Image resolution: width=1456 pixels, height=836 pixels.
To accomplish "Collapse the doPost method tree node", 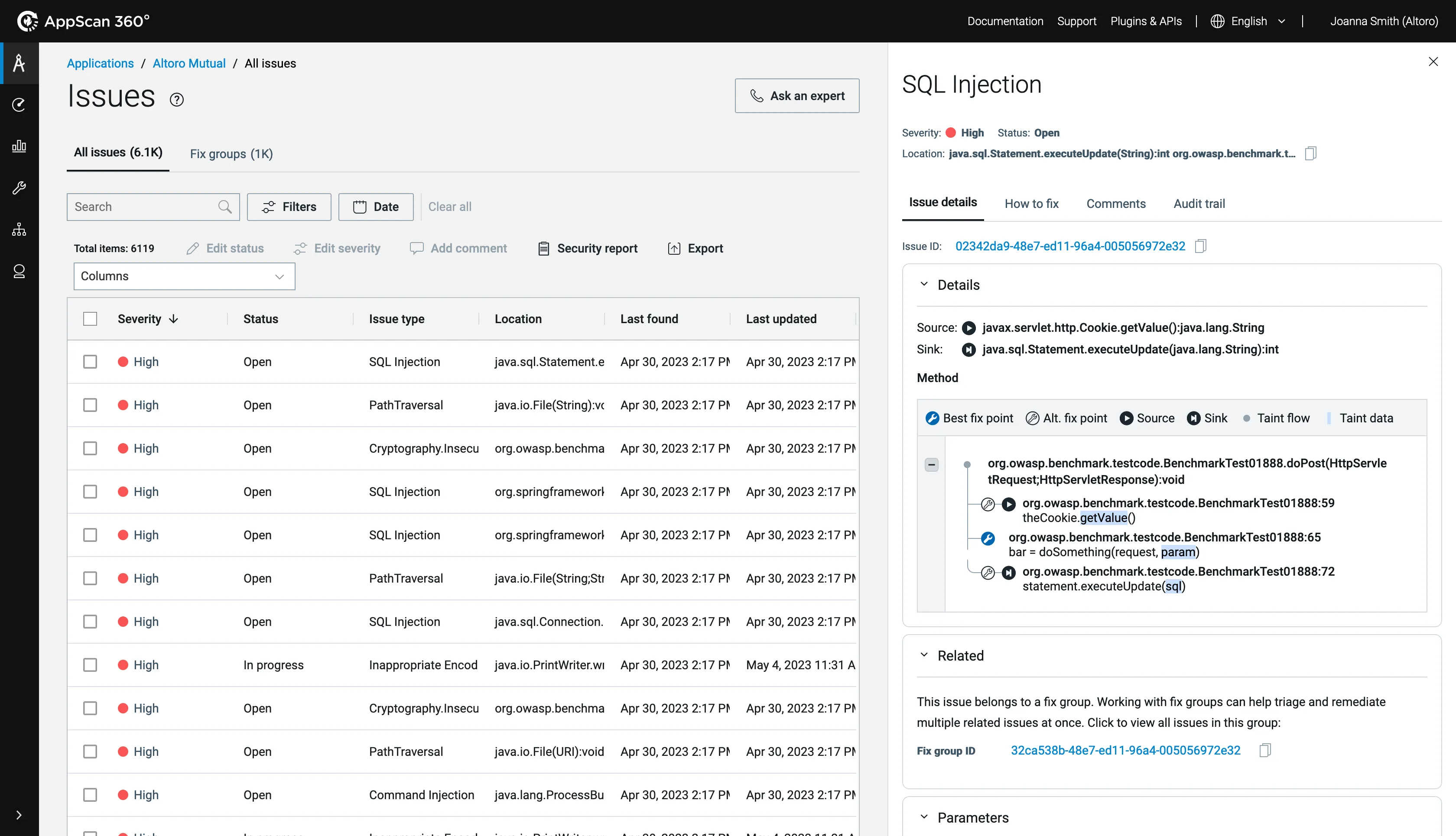I will point(932,464).
